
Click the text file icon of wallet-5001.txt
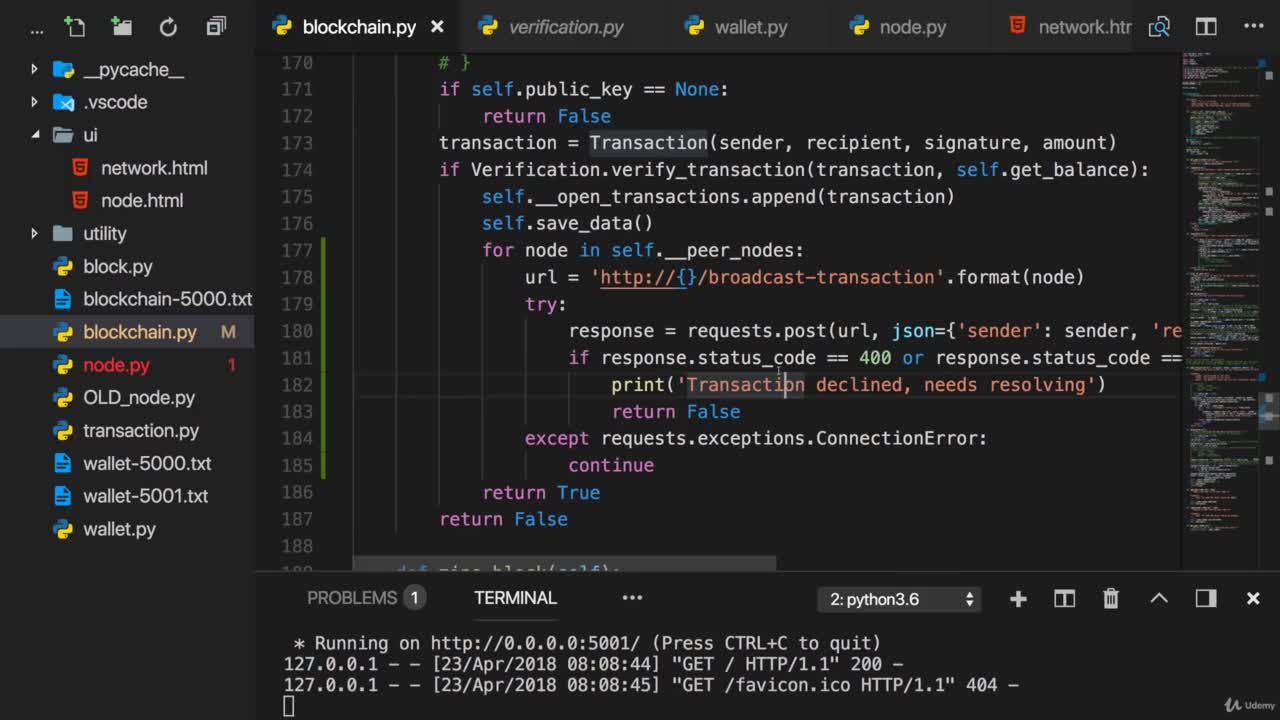coord(63,496)
